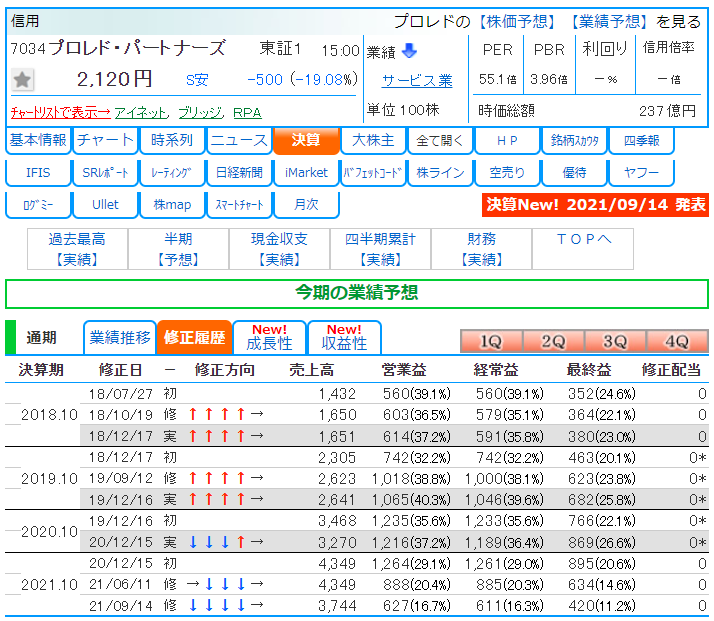Select the orange 決算 tab
Screen dimensions: 714x621
[x=306, y=141]
